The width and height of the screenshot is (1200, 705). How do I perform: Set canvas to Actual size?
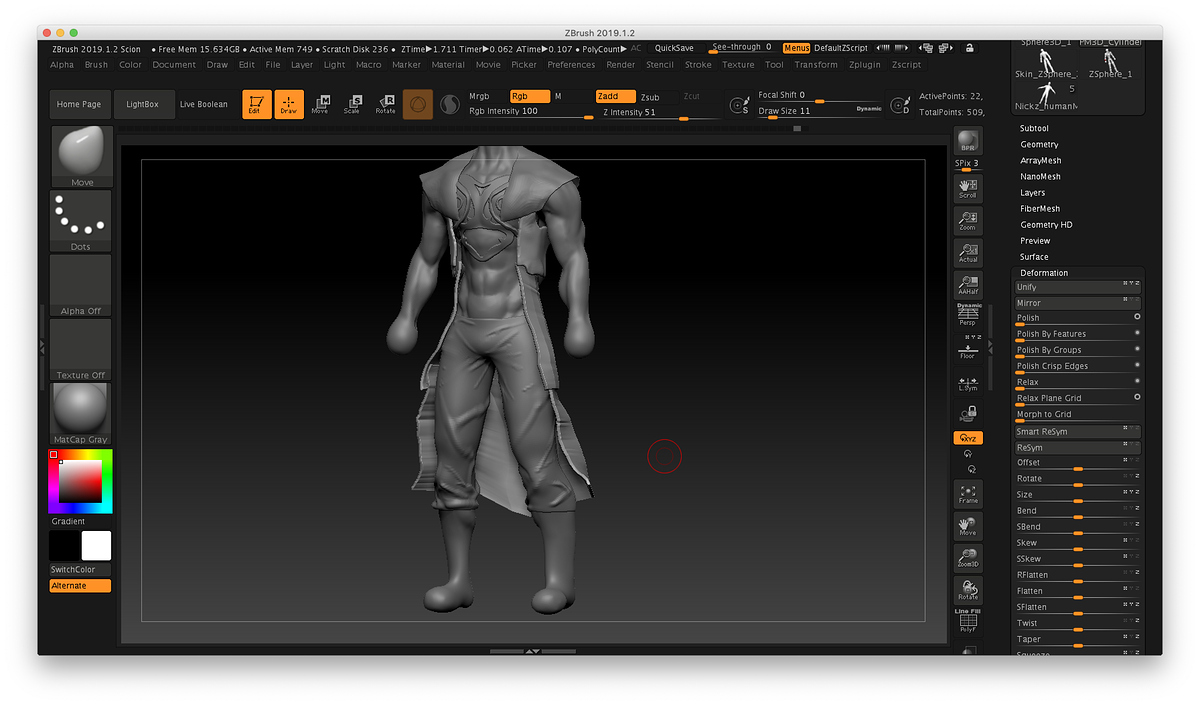tap(968, 252)
